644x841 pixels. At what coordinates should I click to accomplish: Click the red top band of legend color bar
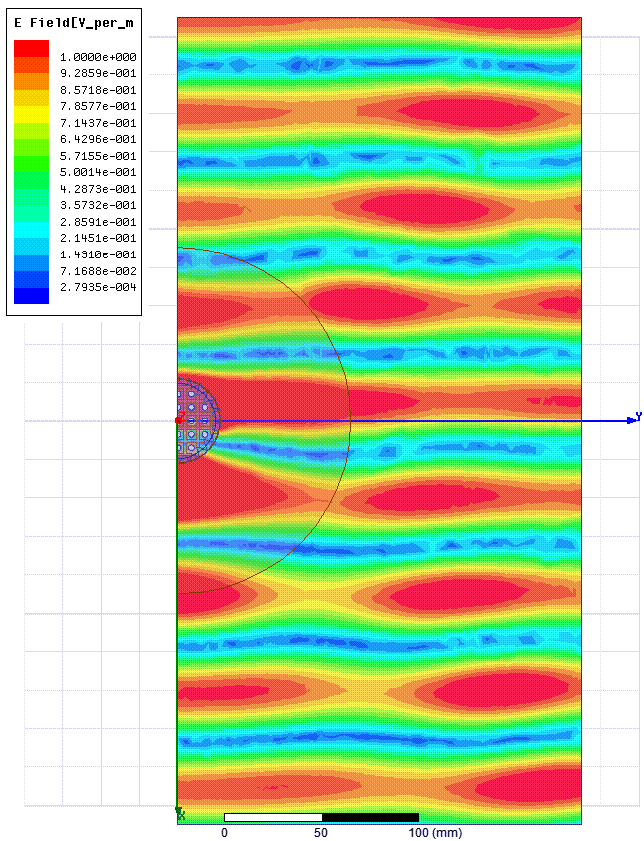click(x=31, y=48)
